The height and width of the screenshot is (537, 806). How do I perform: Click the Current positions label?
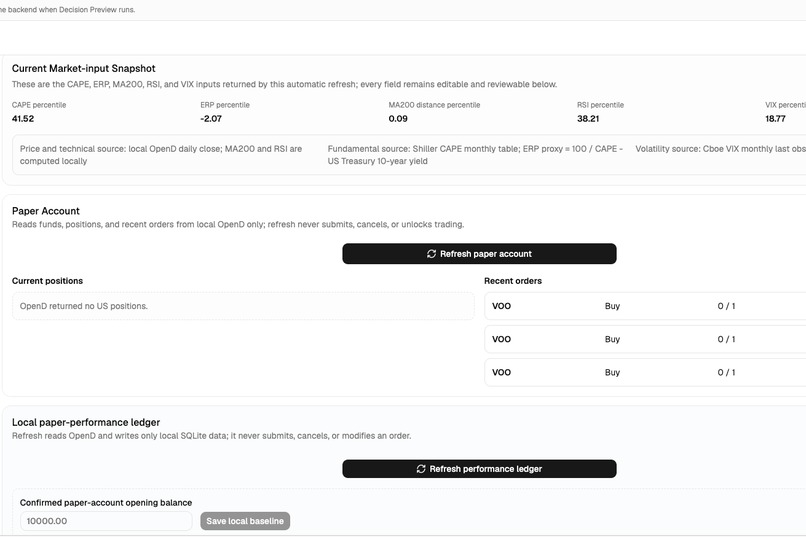click(x=47, y=281)
